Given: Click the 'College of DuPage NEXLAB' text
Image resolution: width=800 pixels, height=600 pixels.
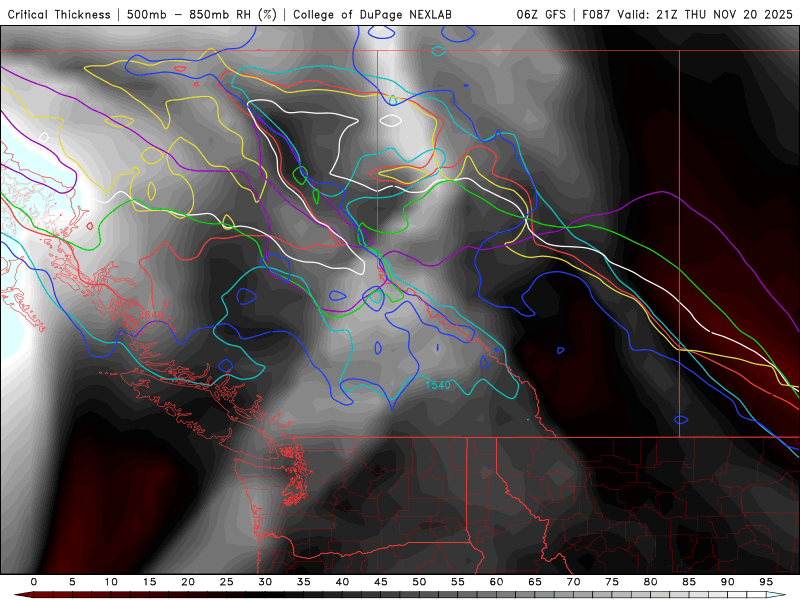Looking at the screenshot, I should [372, 14].
